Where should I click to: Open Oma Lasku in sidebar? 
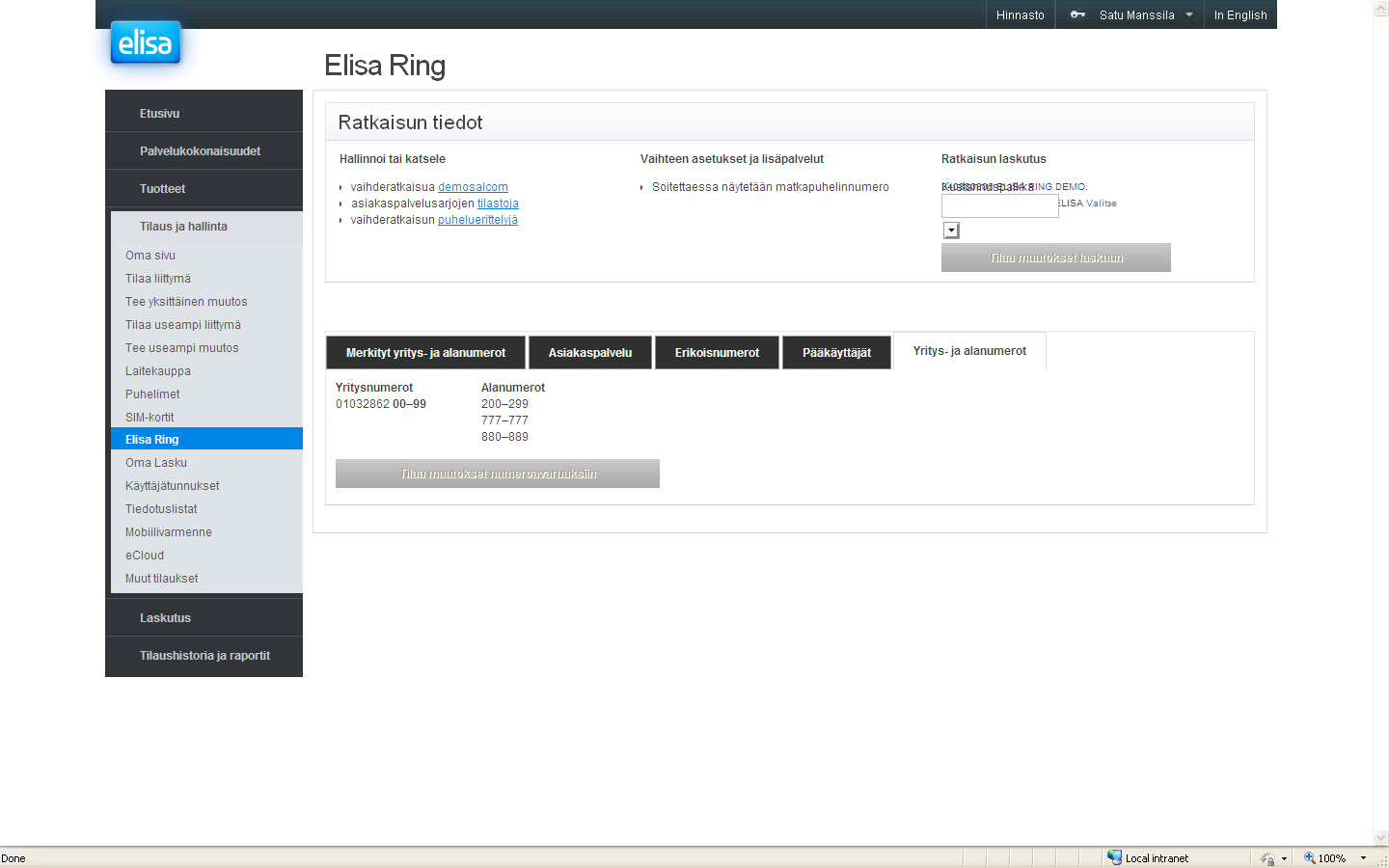pos(156,463)
